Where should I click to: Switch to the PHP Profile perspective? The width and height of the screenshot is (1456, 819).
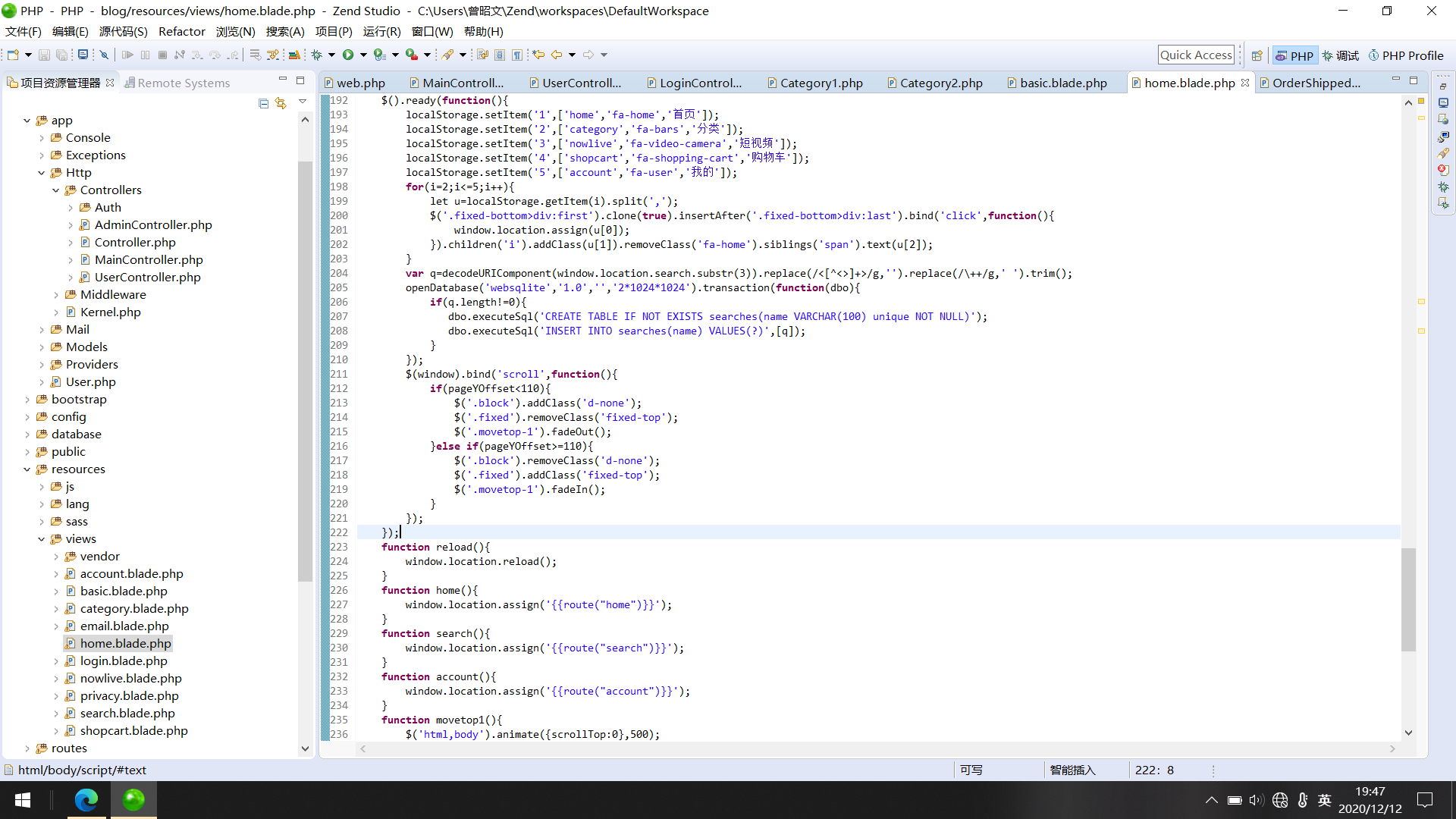click(1405, 55)
